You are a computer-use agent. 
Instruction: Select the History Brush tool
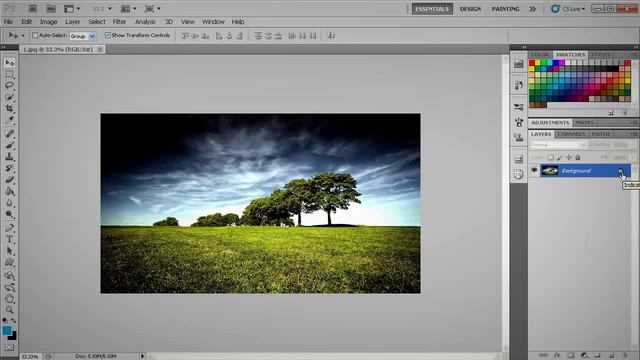pos(9,168)
